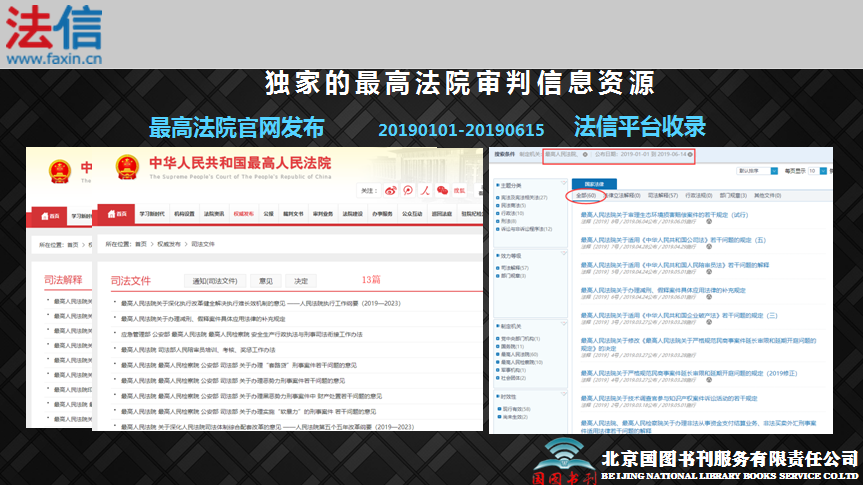This screenshot has width=863, height=485.
Task: Open '套路贷' 刑事案件意见 document link
Action: [x=239, y=365]
